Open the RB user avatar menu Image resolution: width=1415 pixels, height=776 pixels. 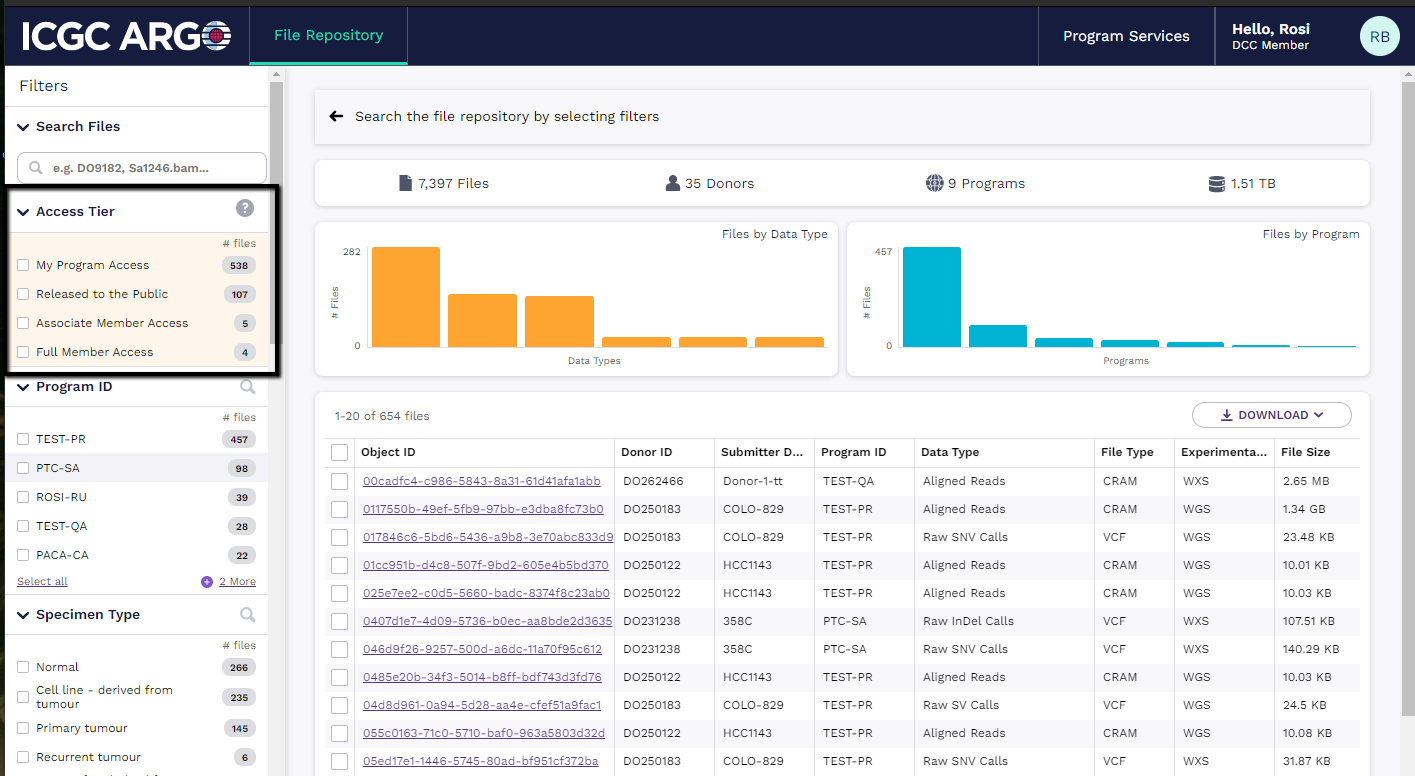click(1379, 36)
